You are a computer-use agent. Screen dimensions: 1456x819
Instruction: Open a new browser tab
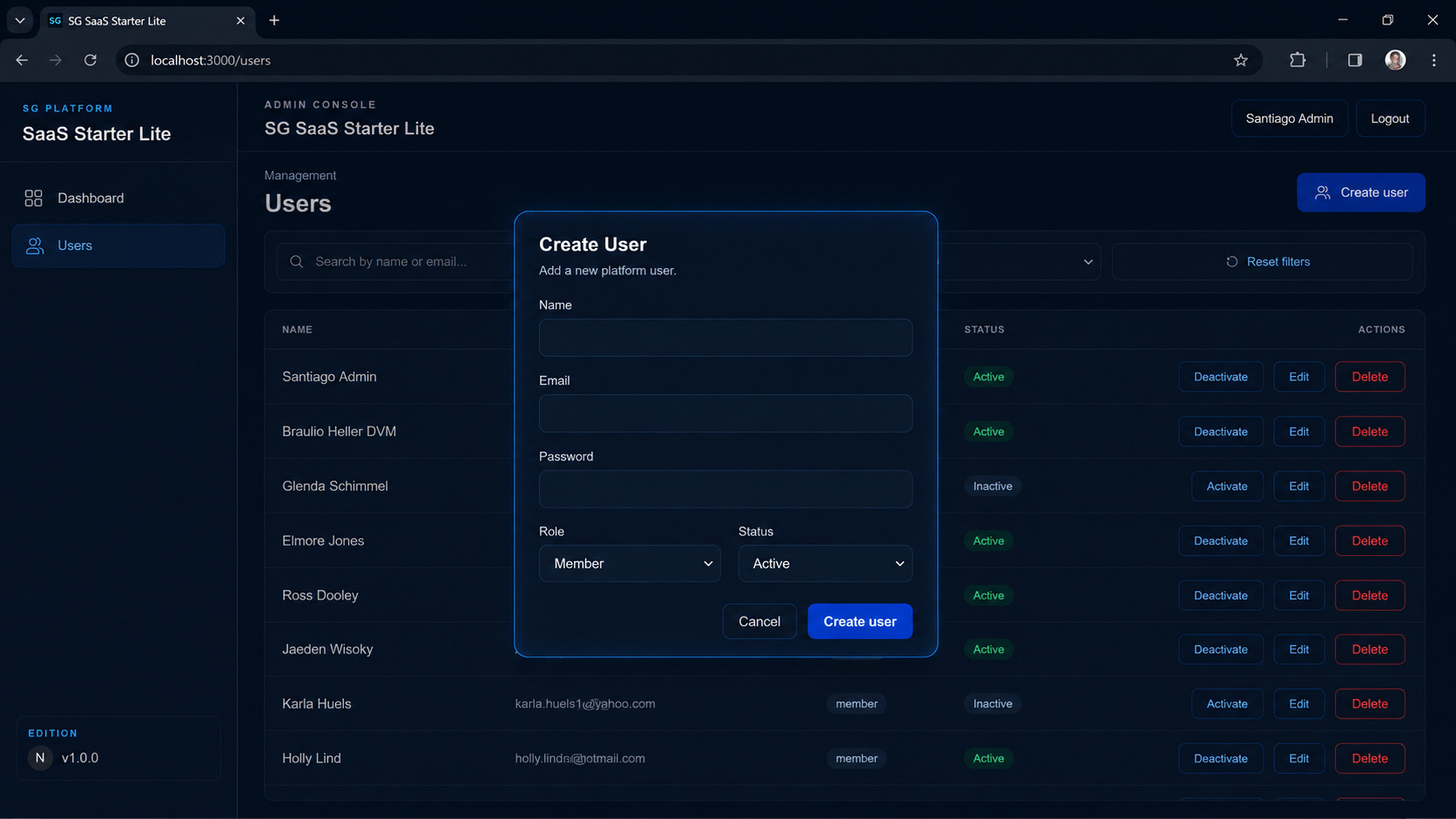click(x=274, y=20)
